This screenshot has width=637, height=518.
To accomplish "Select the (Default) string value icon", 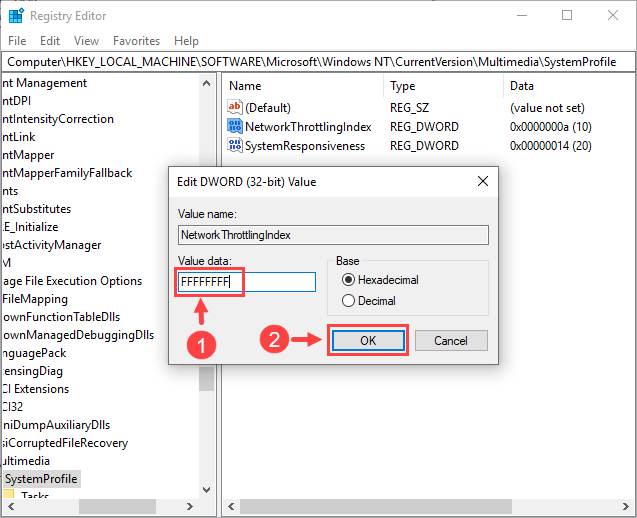I will click(x=234, y=107).
